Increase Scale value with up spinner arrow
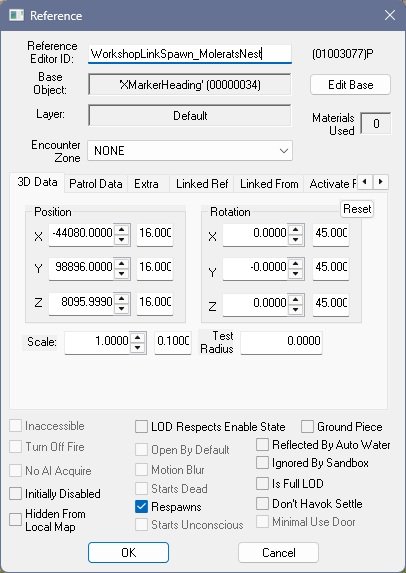Screen dimensions: 406x573 pos(138,338)
